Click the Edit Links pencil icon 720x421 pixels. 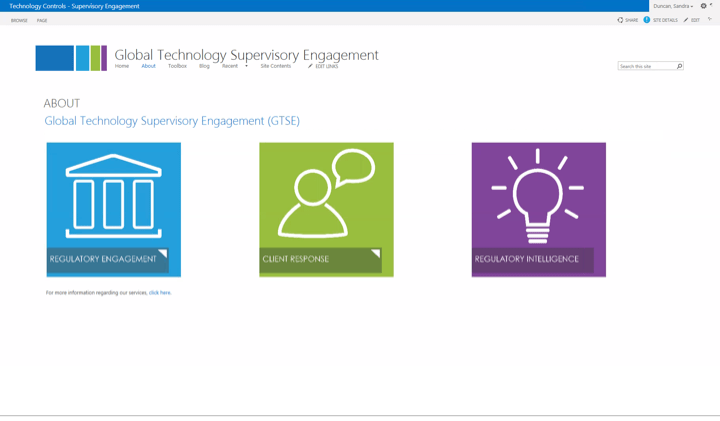pyautogui.click(x=310, y=66)
